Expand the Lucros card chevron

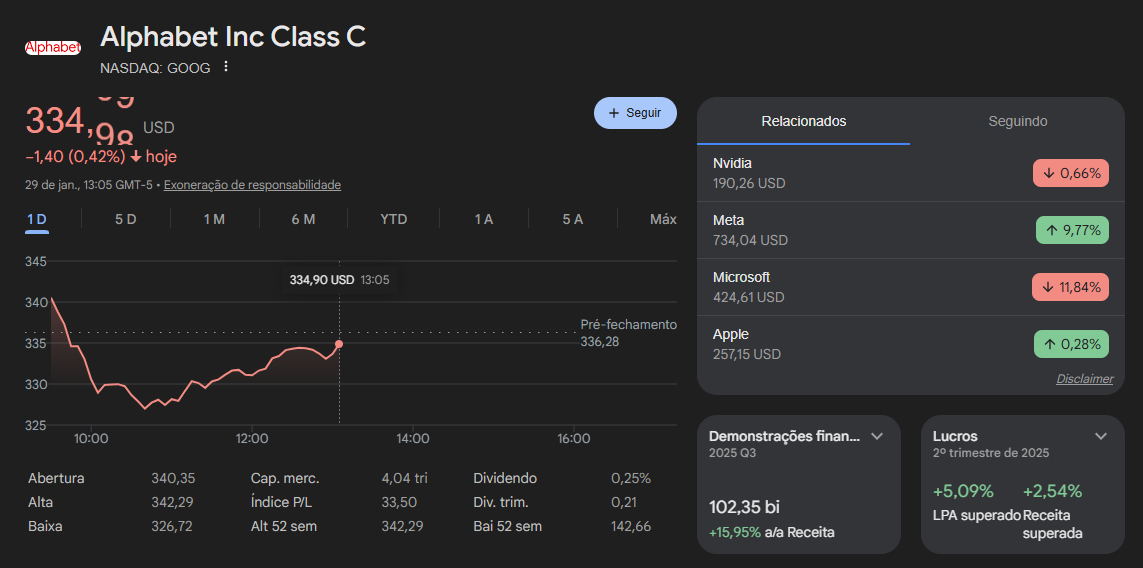click(x=1101, y=437)
